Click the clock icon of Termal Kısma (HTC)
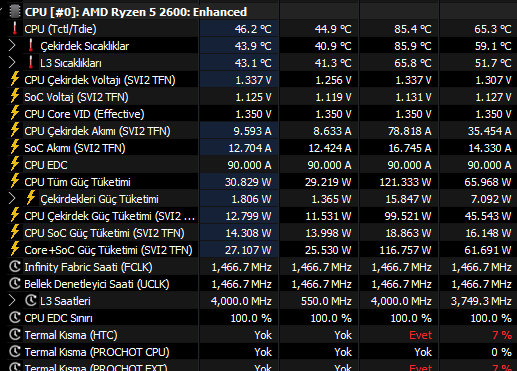Viewport: 517px width, 371px height. coord(15,335)
